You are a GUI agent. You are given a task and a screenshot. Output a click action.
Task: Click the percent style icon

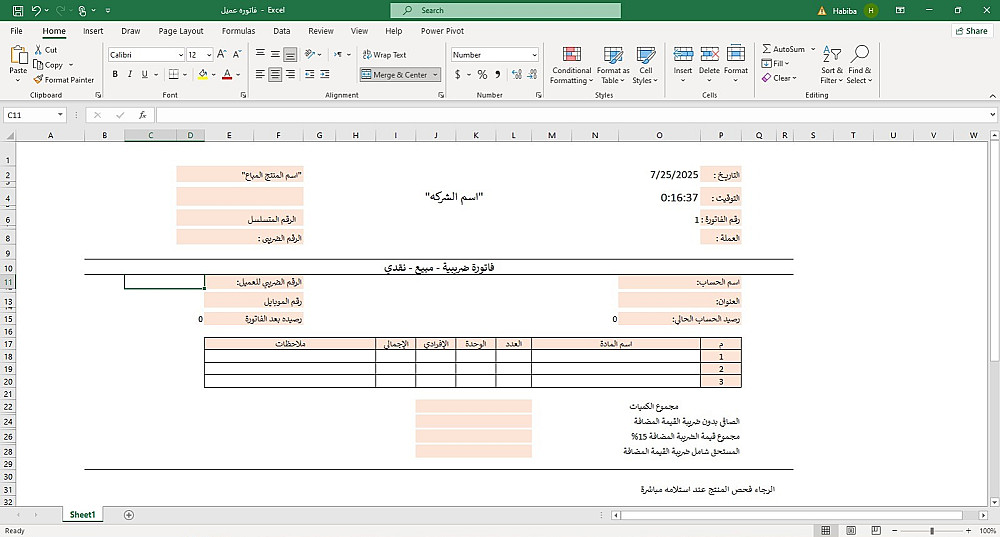pos(482,75)
